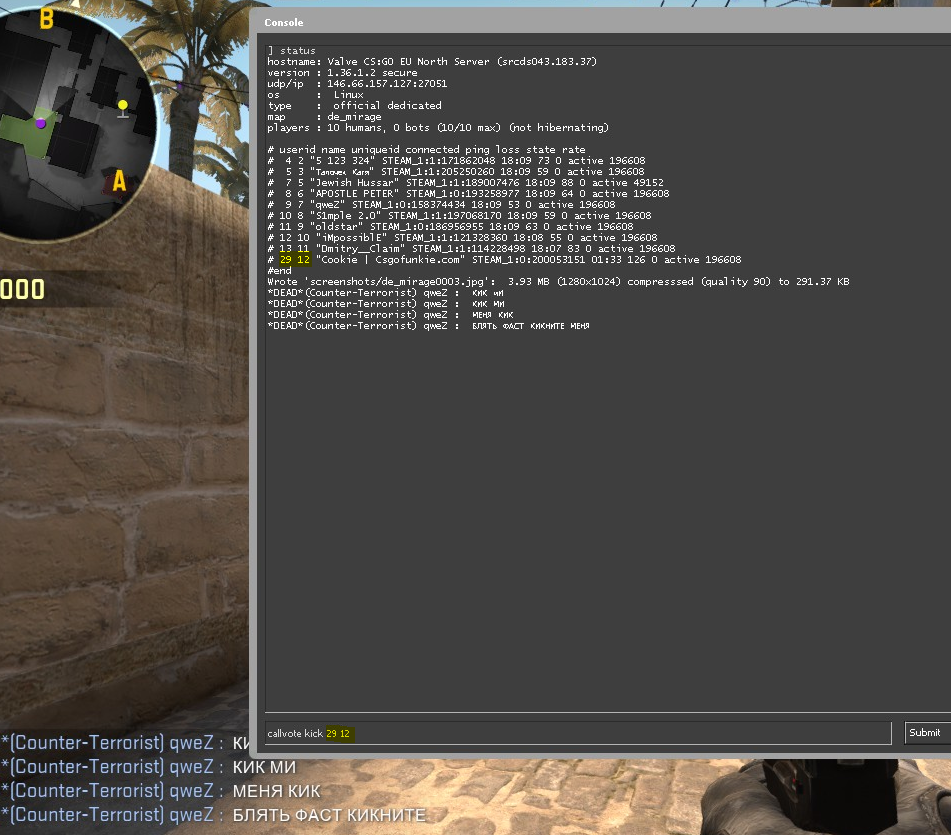951x835 pixels.
Task: Select the player row "Cookie | Csgofunkie.com"
Action: click(504, 260)
